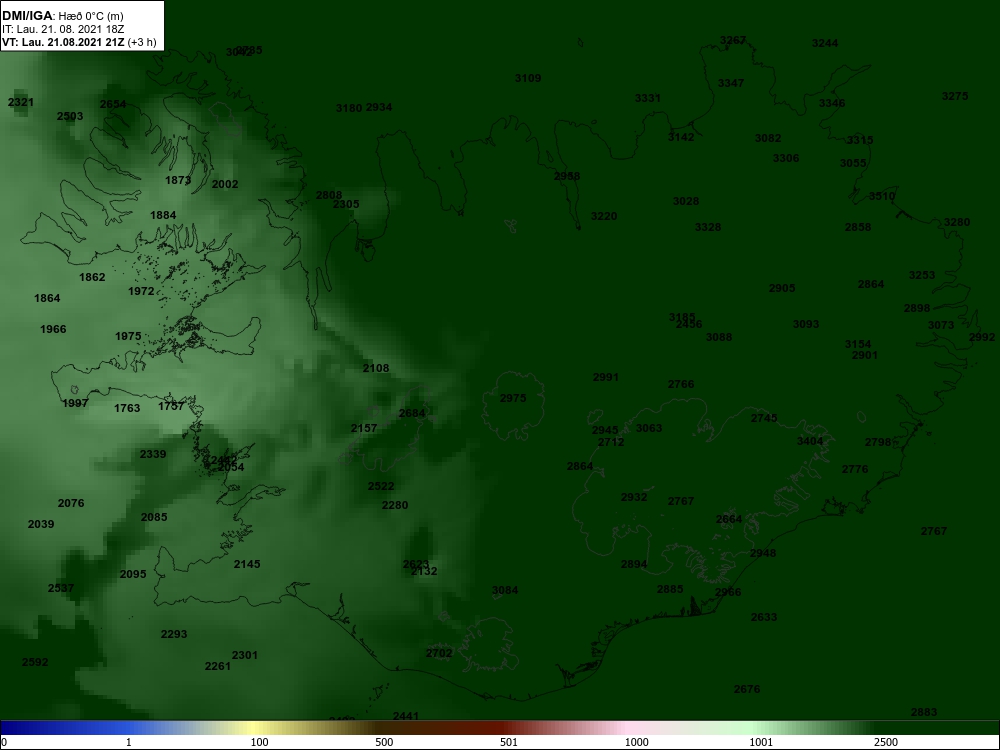Click the 2676 map value

747,689
